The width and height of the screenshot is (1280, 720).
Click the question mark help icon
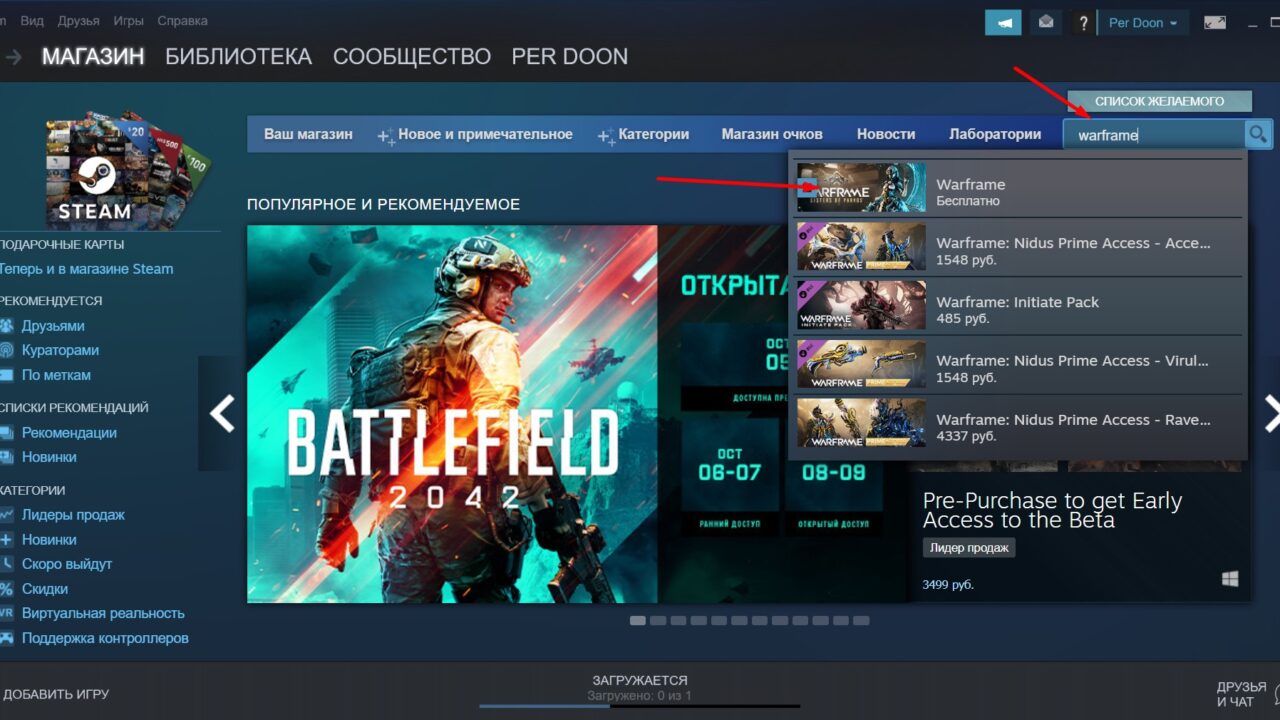(x=1083, y=21)
